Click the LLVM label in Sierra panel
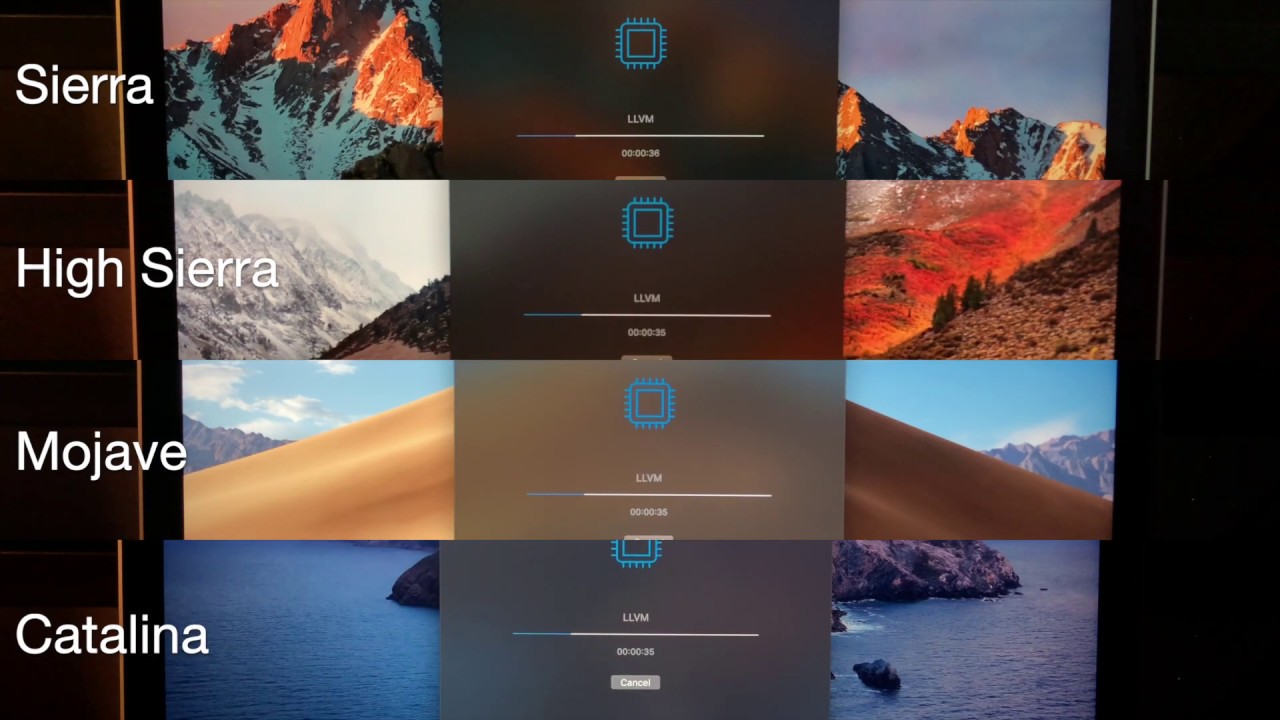This screenshot has height=720, width=1280. [640, 119]
